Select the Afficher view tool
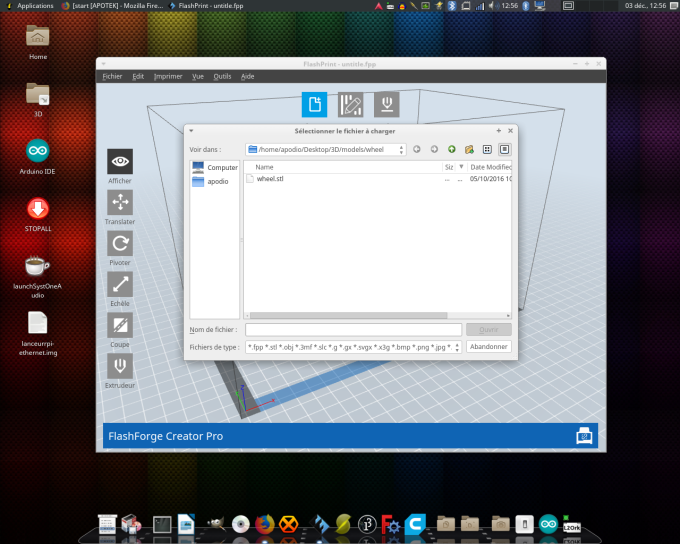 coord(120,162)
